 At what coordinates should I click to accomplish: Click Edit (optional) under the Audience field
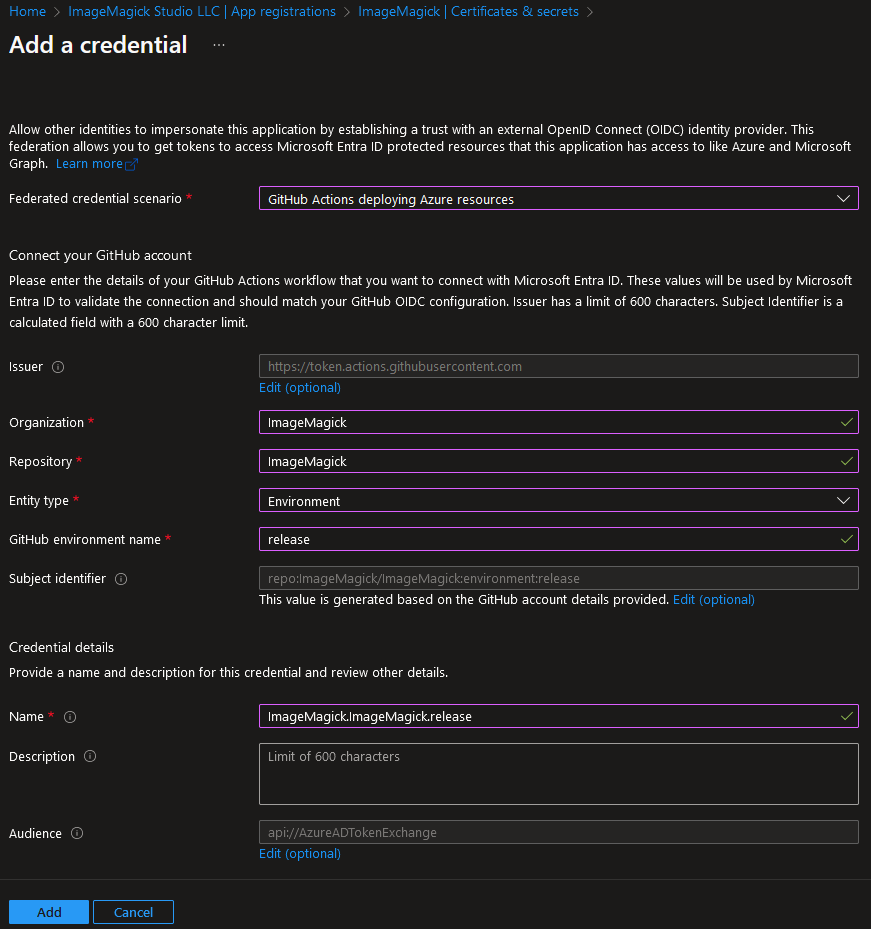pyautogui.click(x=299, y=853)
